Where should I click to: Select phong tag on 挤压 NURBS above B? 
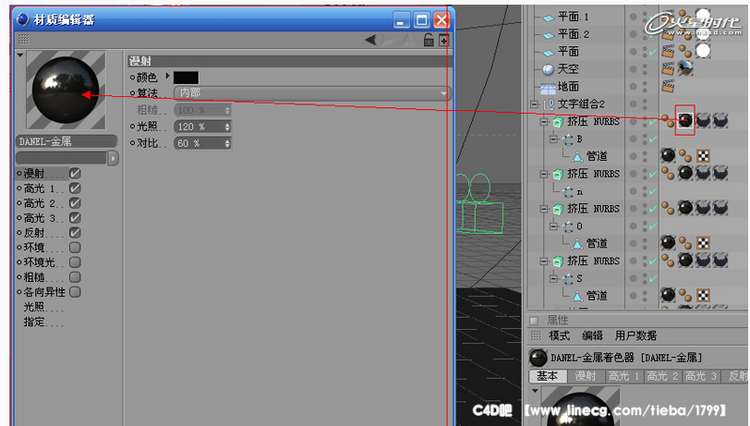(x=668, y=120)
